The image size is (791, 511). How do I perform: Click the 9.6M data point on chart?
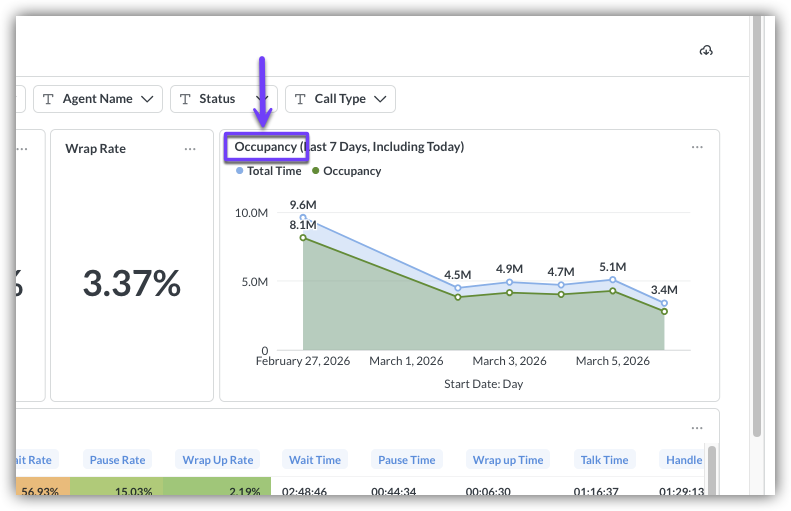click(303, 217)
